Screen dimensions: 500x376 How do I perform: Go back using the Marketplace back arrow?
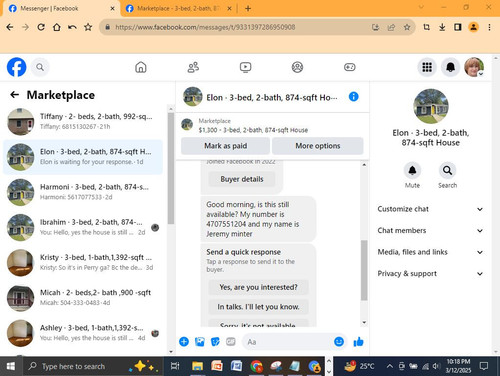tap(14, 95)
